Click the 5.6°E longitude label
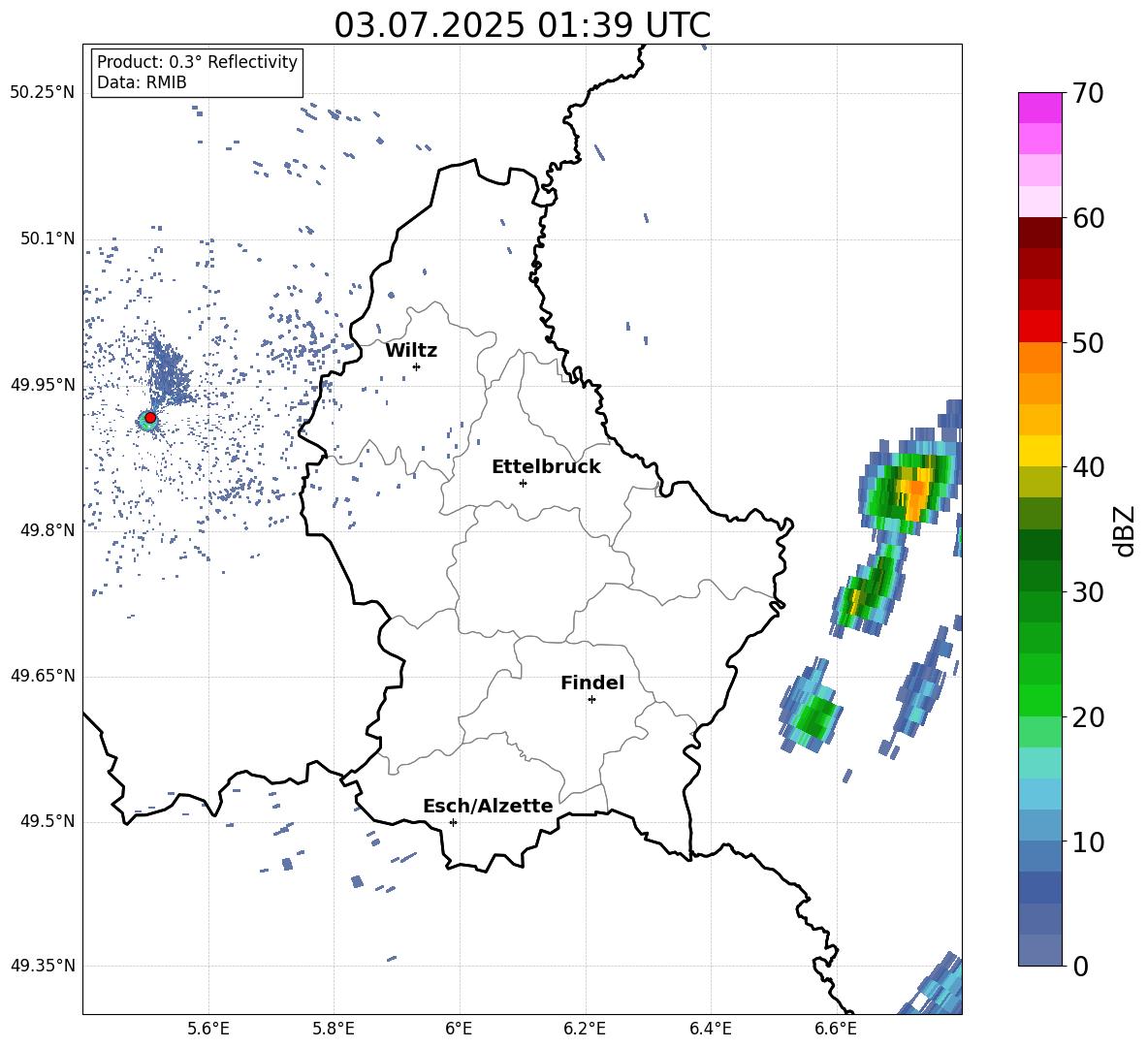 [x=208, y=1029]
